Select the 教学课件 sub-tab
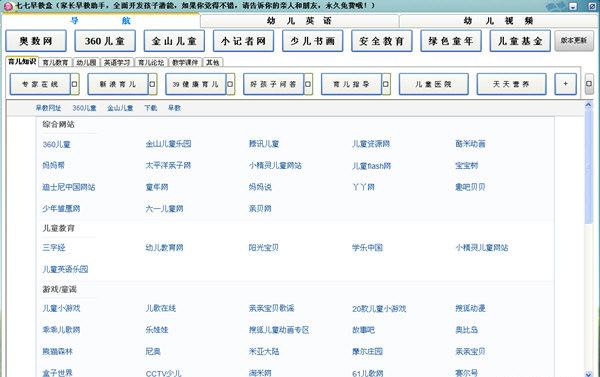The height and width of the screenshot is (377, 600). coord(185,62)
